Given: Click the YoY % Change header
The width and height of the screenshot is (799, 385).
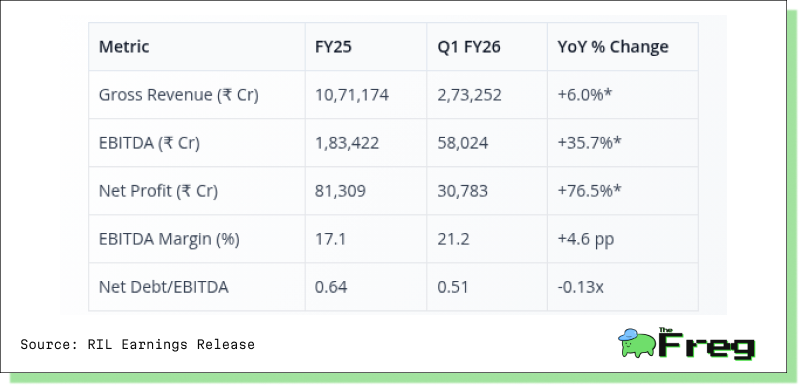Looking at the screenshot, I should click(612, 47).
